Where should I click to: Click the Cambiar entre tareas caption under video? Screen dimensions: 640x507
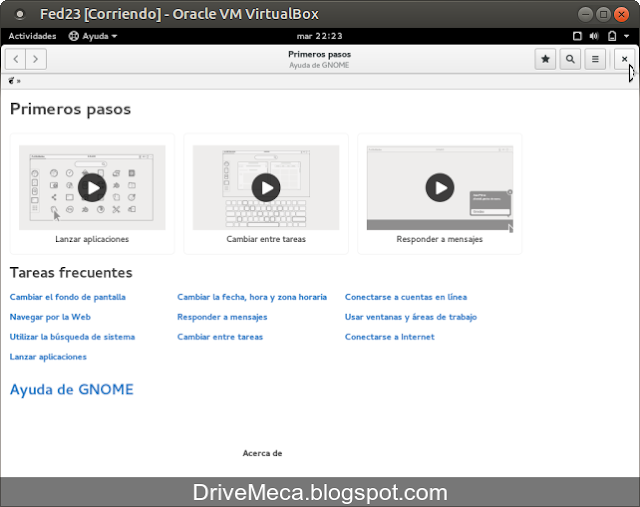click(266, 239)
